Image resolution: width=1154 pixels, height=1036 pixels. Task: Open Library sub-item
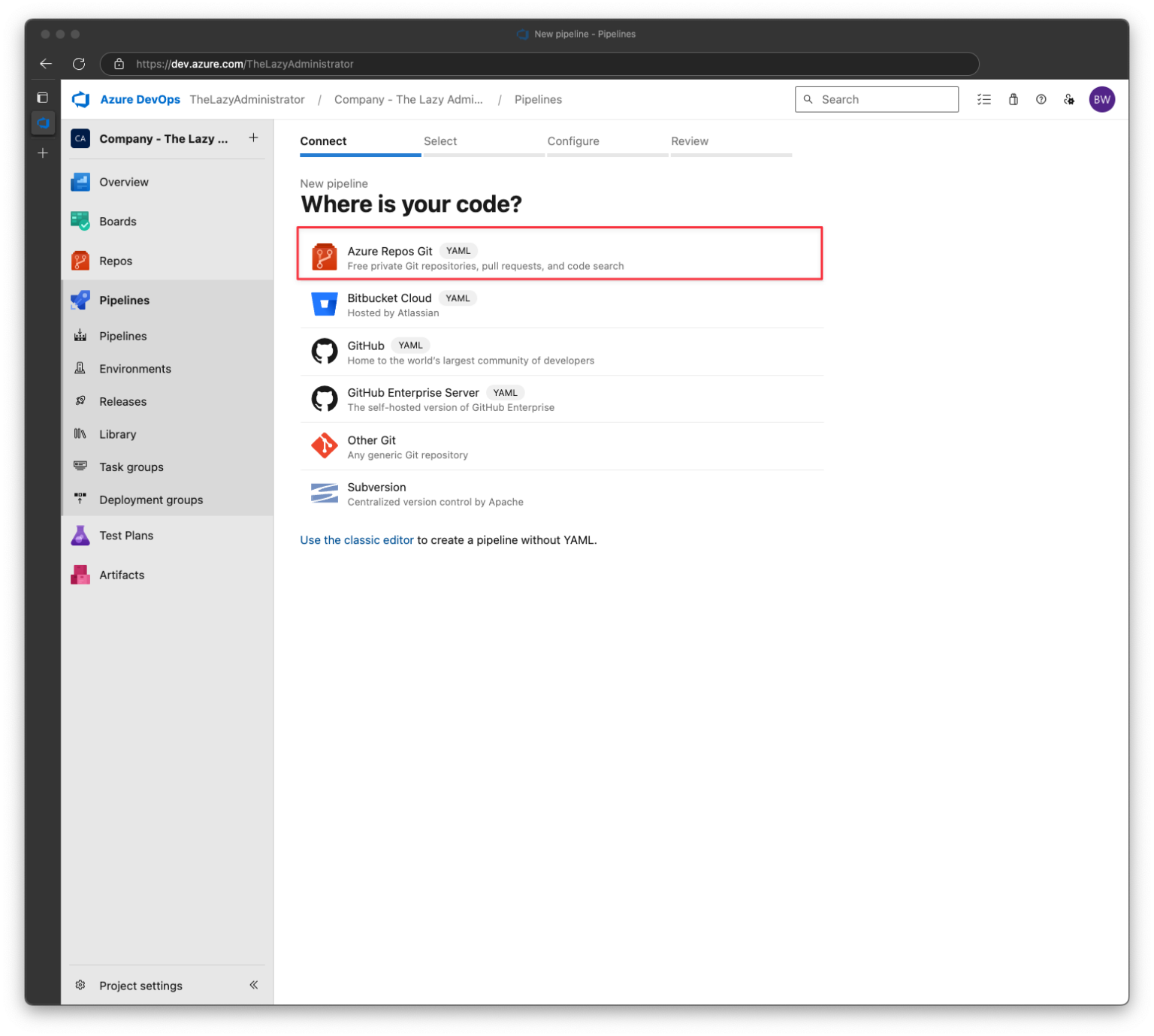167,434
